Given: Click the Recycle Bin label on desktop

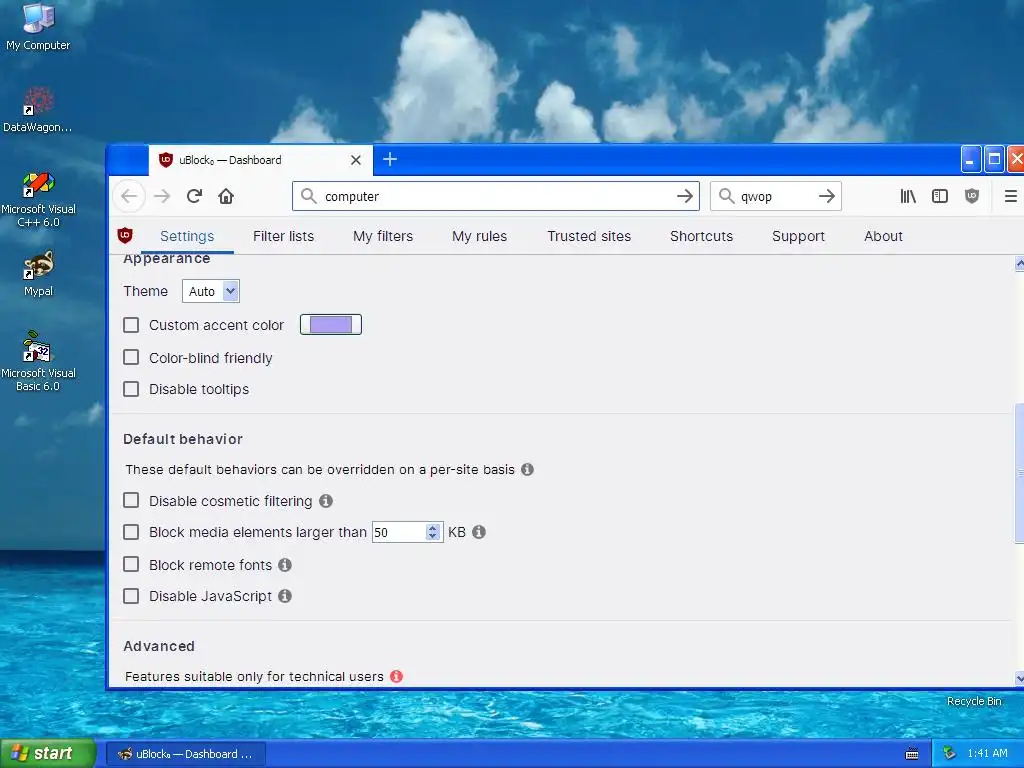Looking at the screenshot, I should (x=974, y=701).
